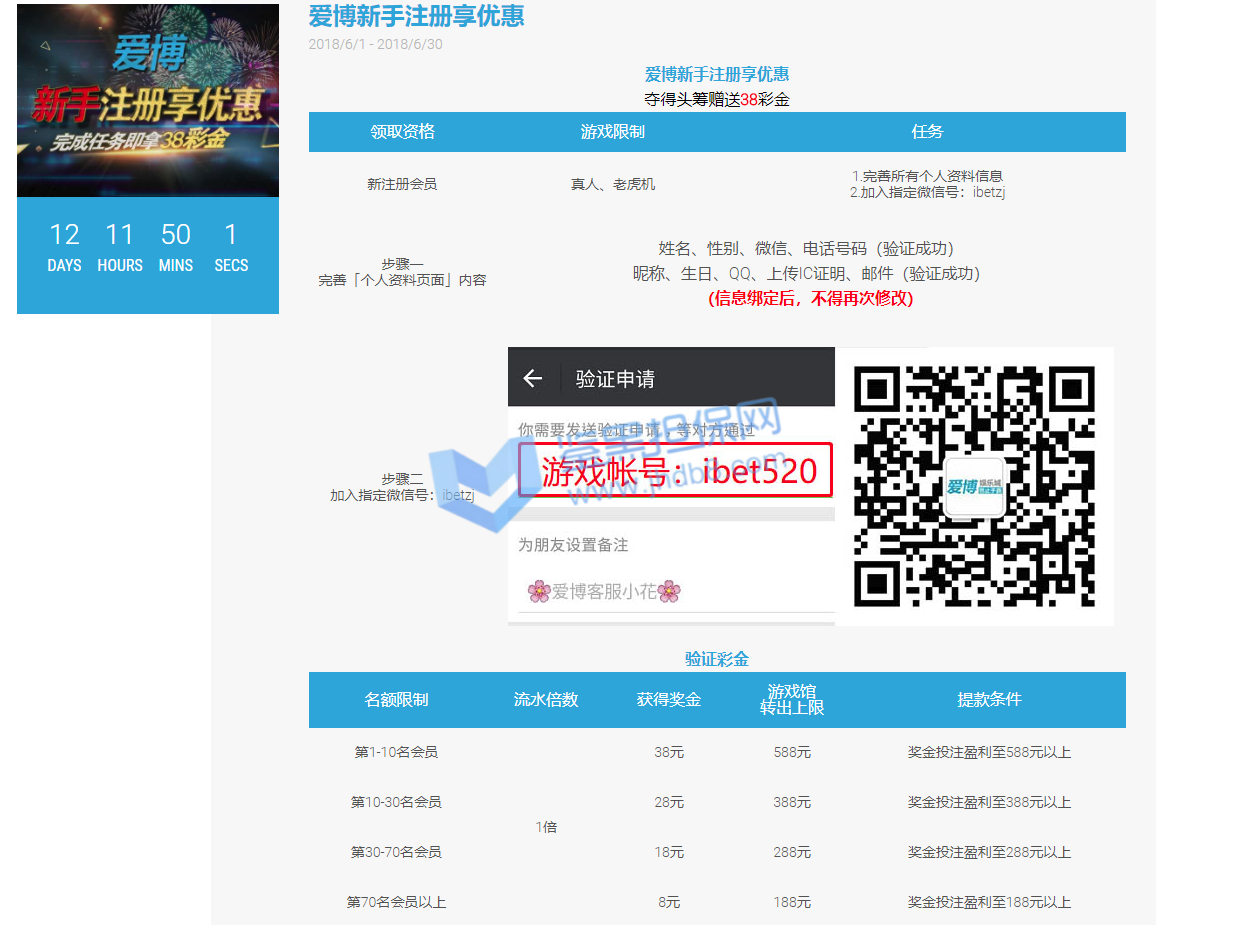The image size is (1246, 925).
Task: Click the 爱博 logo inside the QR code
Action: point(974,487)
